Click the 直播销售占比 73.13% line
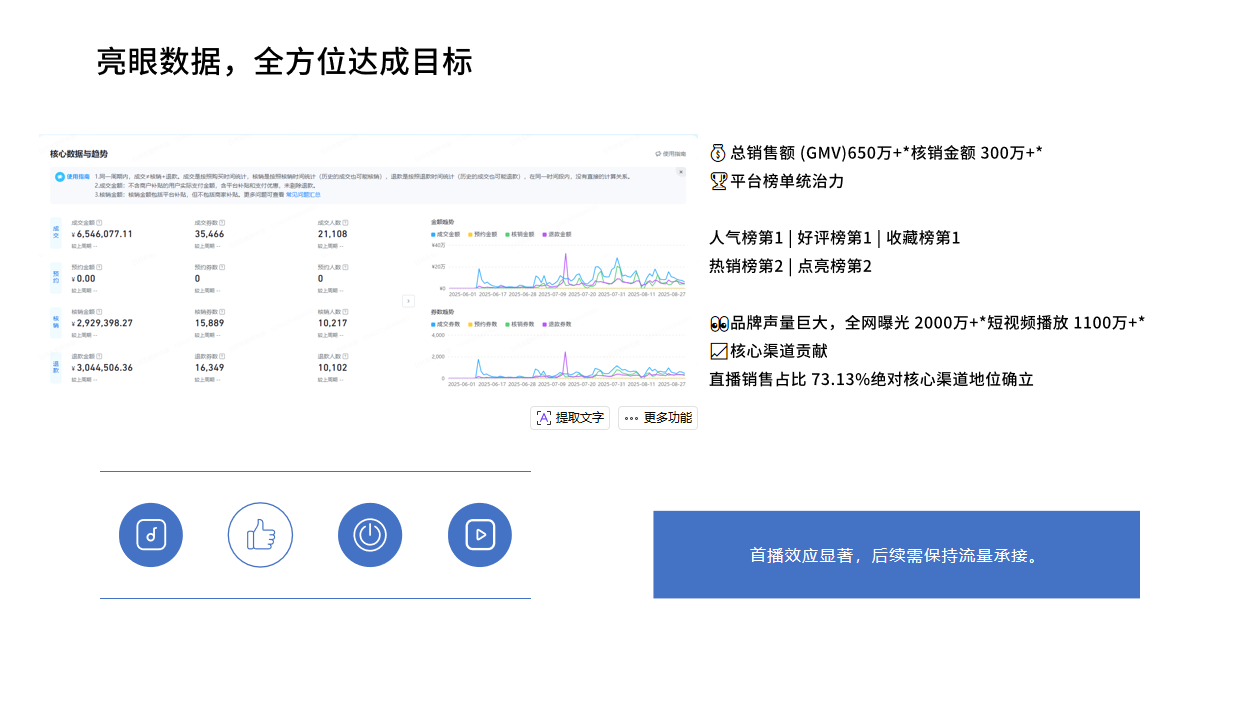 click(872, 379)
